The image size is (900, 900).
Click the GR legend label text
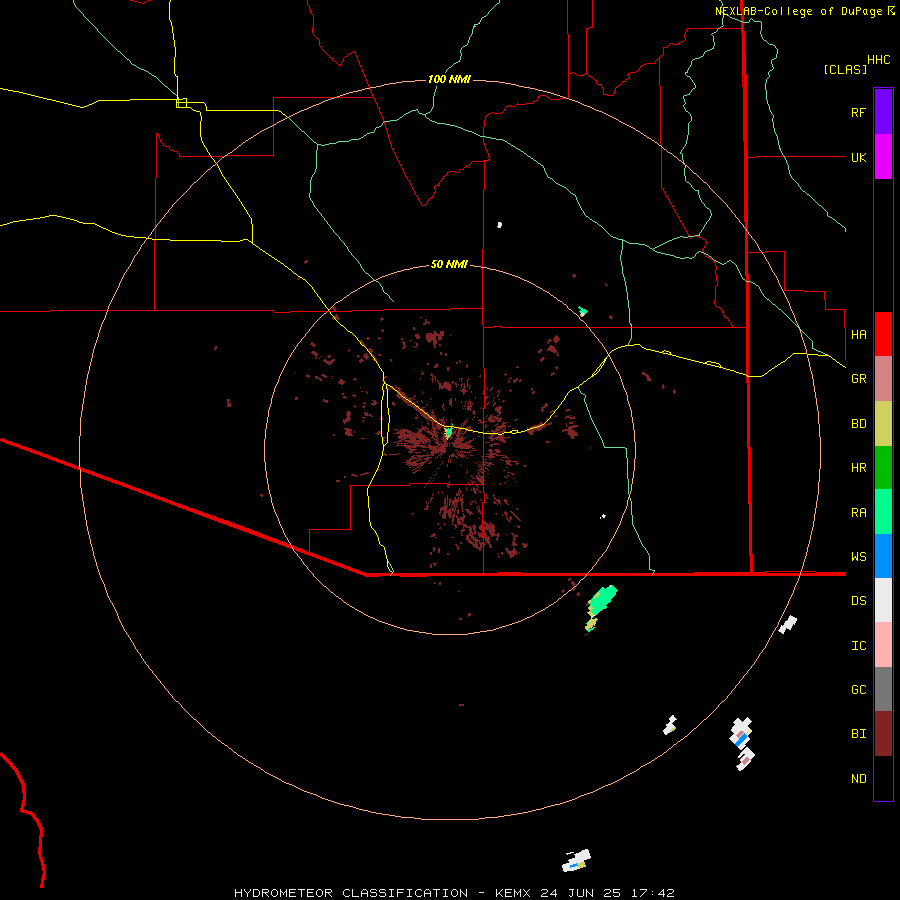pyautogui.click(x=859, y=378)
